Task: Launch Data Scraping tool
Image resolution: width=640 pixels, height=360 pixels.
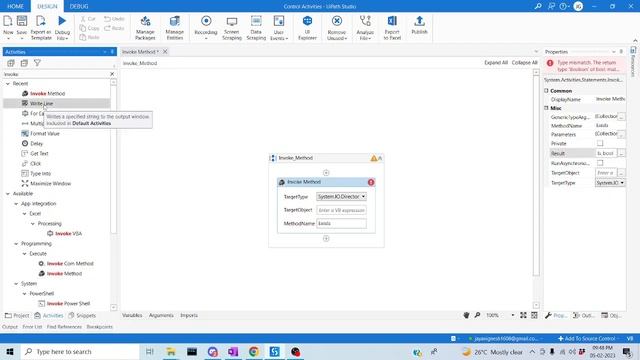Action: (x=256, y=27)
